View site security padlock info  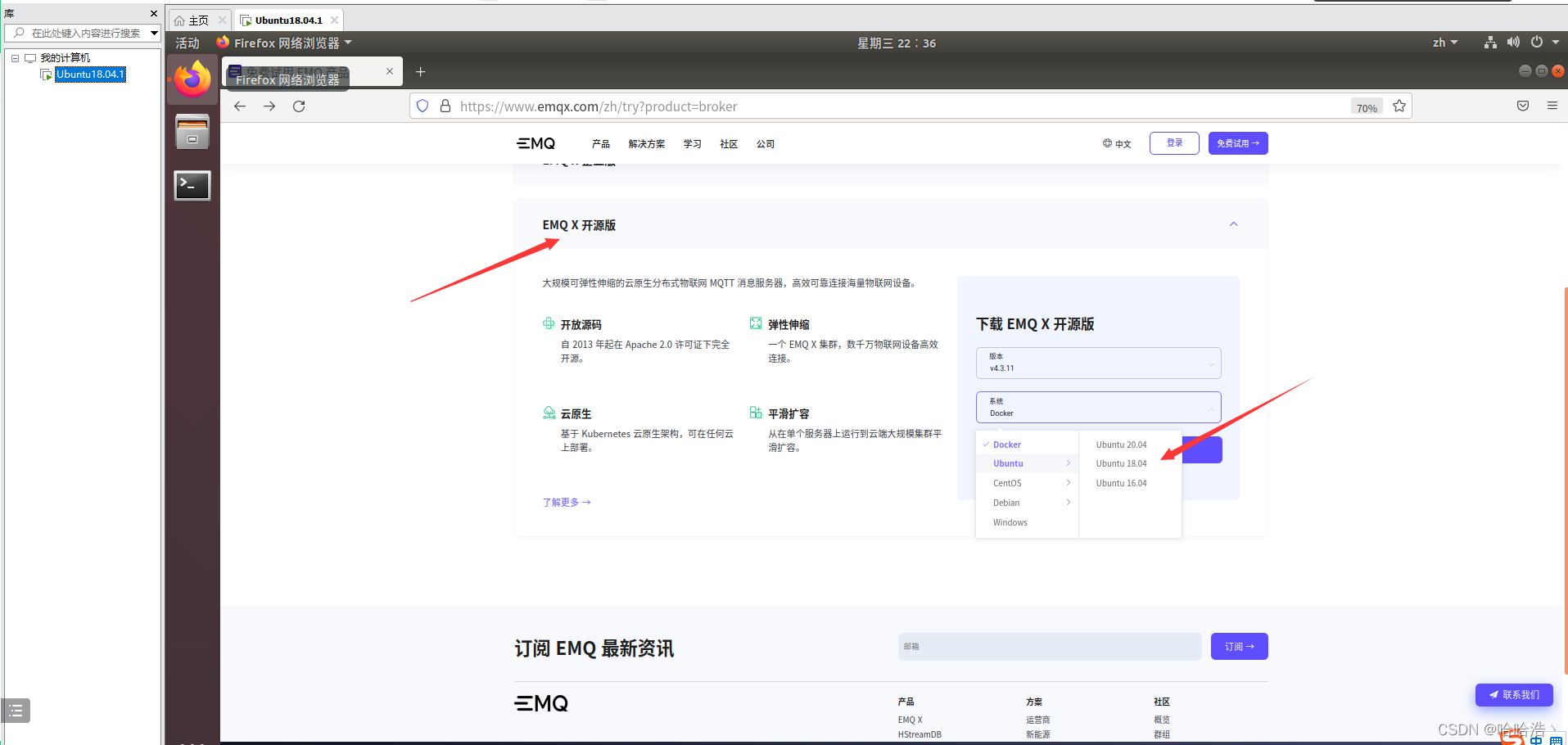click(x=445, y=106)
